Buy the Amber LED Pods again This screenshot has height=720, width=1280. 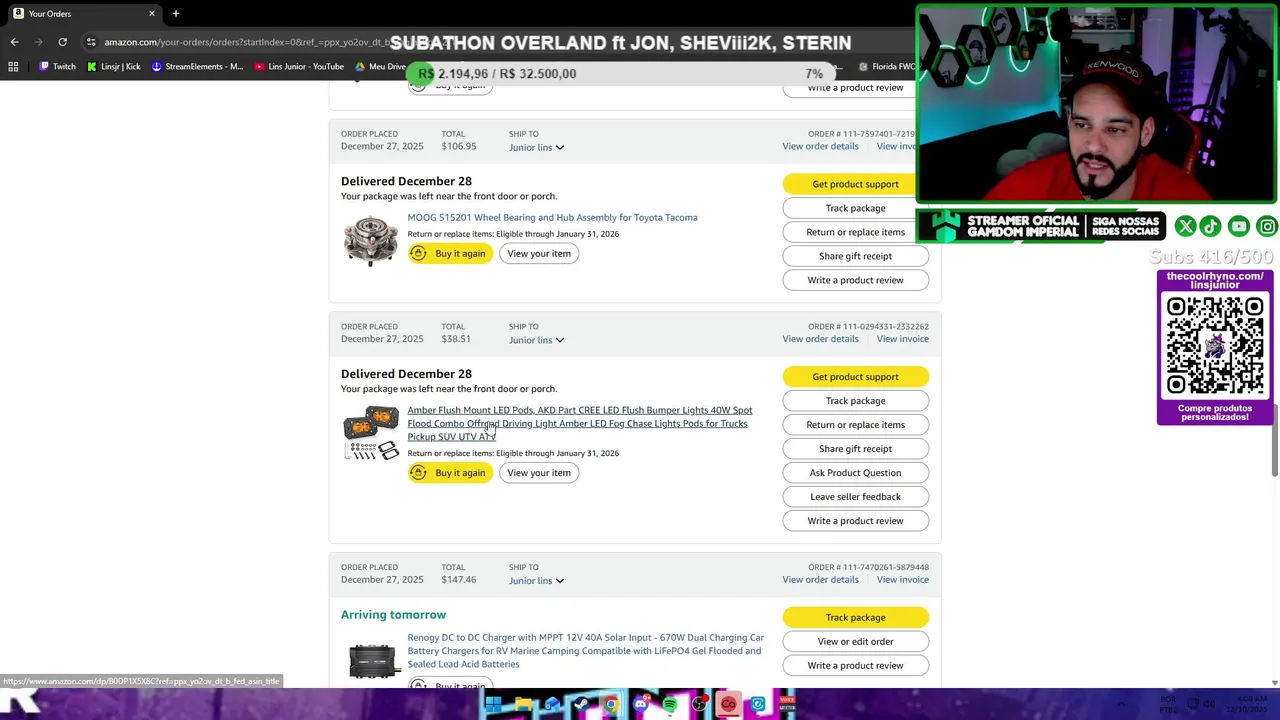pos(450,473)
